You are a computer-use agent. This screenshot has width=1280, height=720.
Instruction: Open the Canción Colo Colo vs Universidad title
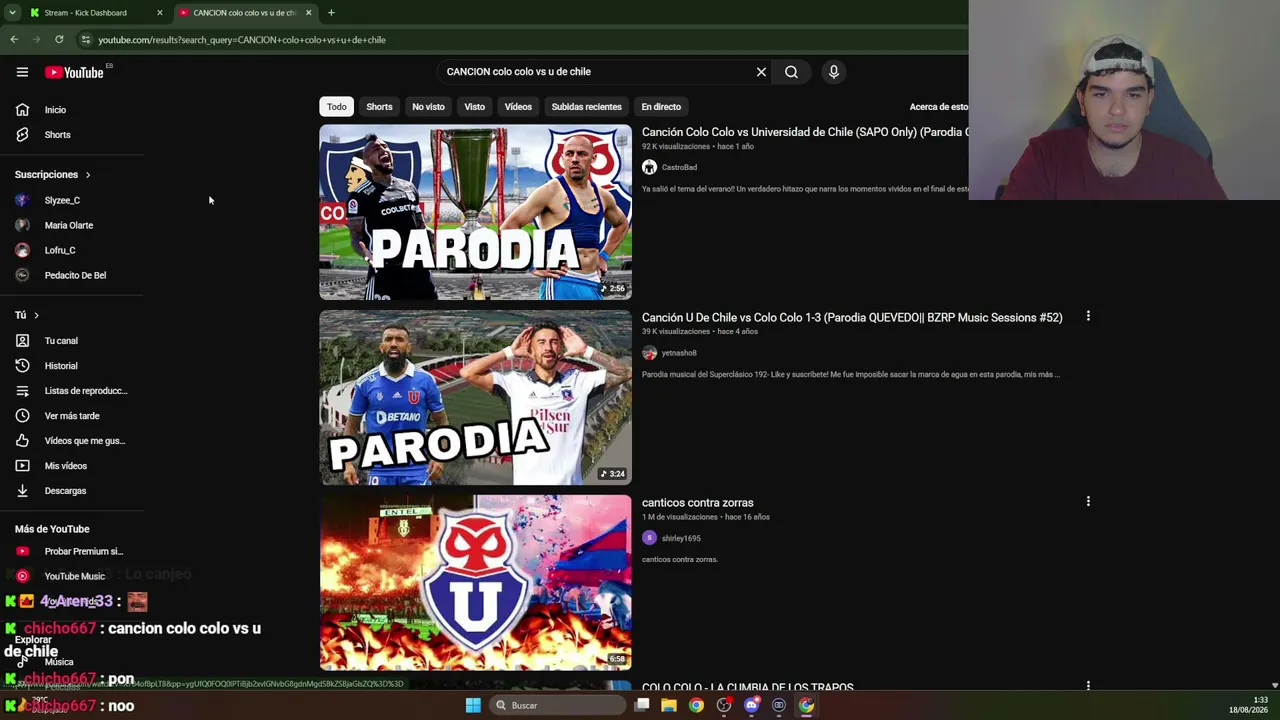pyautogui.click(x=805, y=132)
